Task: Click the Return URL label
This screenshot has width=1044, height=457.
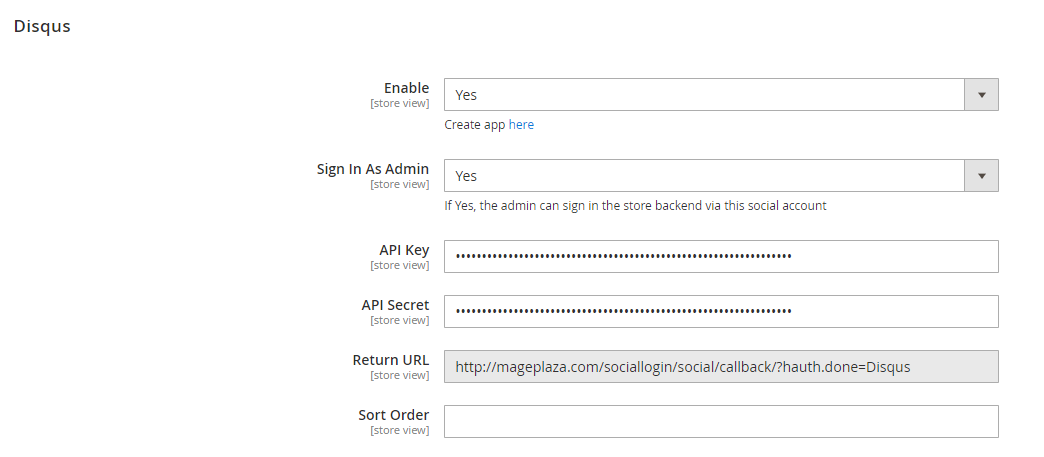Action: [391, 360]
